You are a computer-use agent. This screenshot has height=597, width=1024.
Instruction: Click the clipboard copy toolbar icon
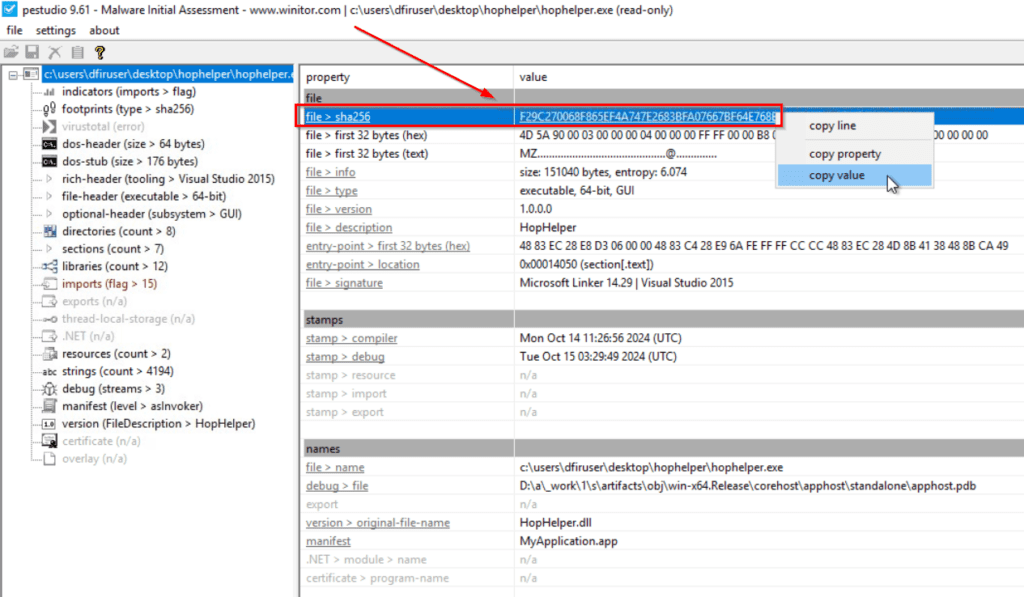click(77, 52)
